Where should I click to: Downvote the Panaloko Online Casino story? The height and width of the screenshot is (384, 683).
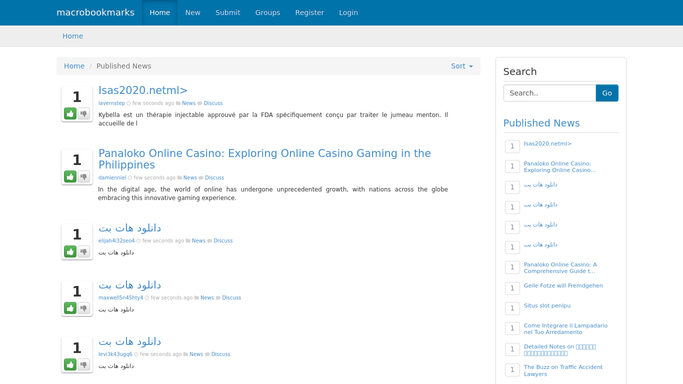click(84, 176)
